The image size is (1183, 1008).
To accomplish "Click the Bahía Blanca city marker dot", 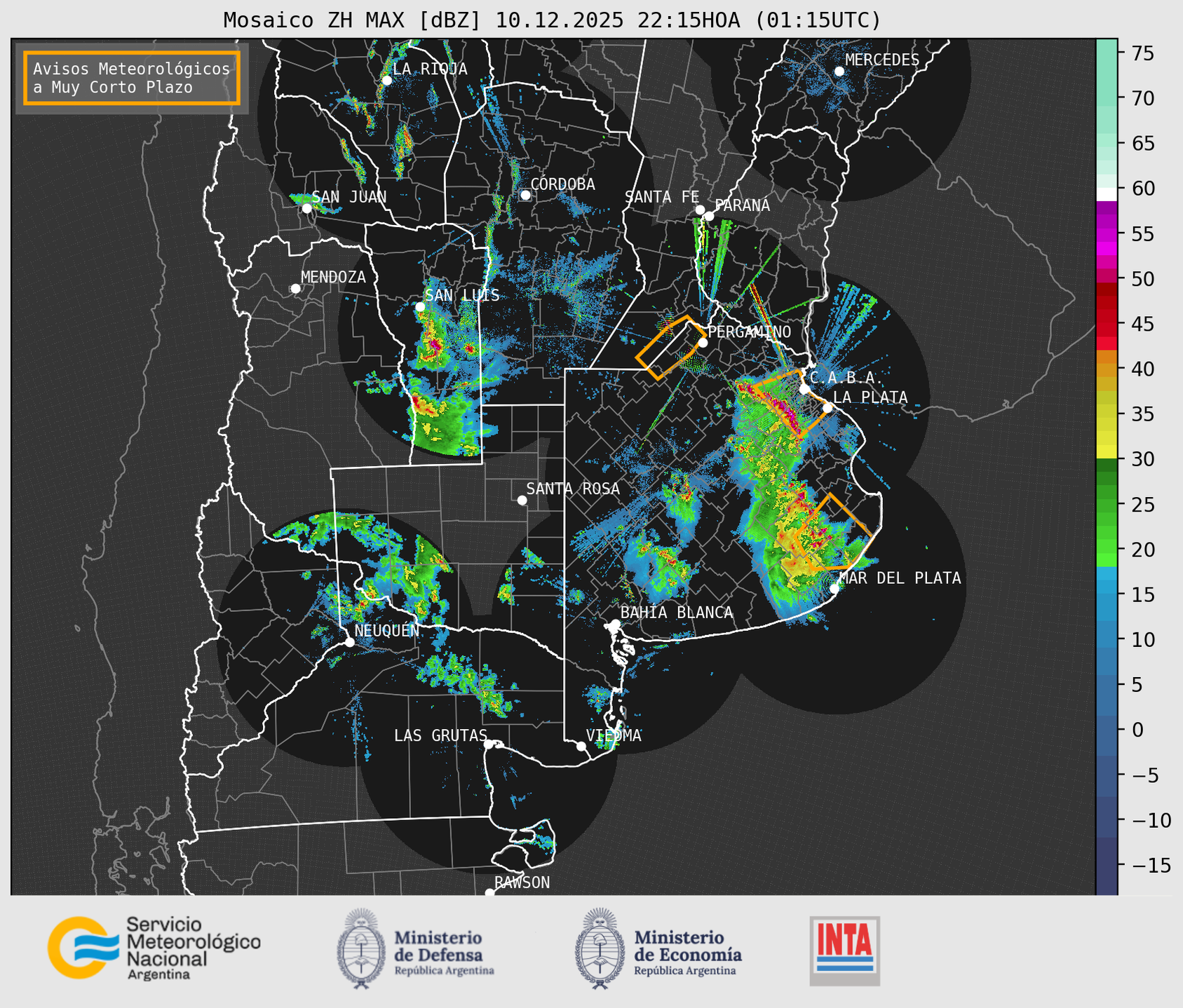I will click(615, 624).
